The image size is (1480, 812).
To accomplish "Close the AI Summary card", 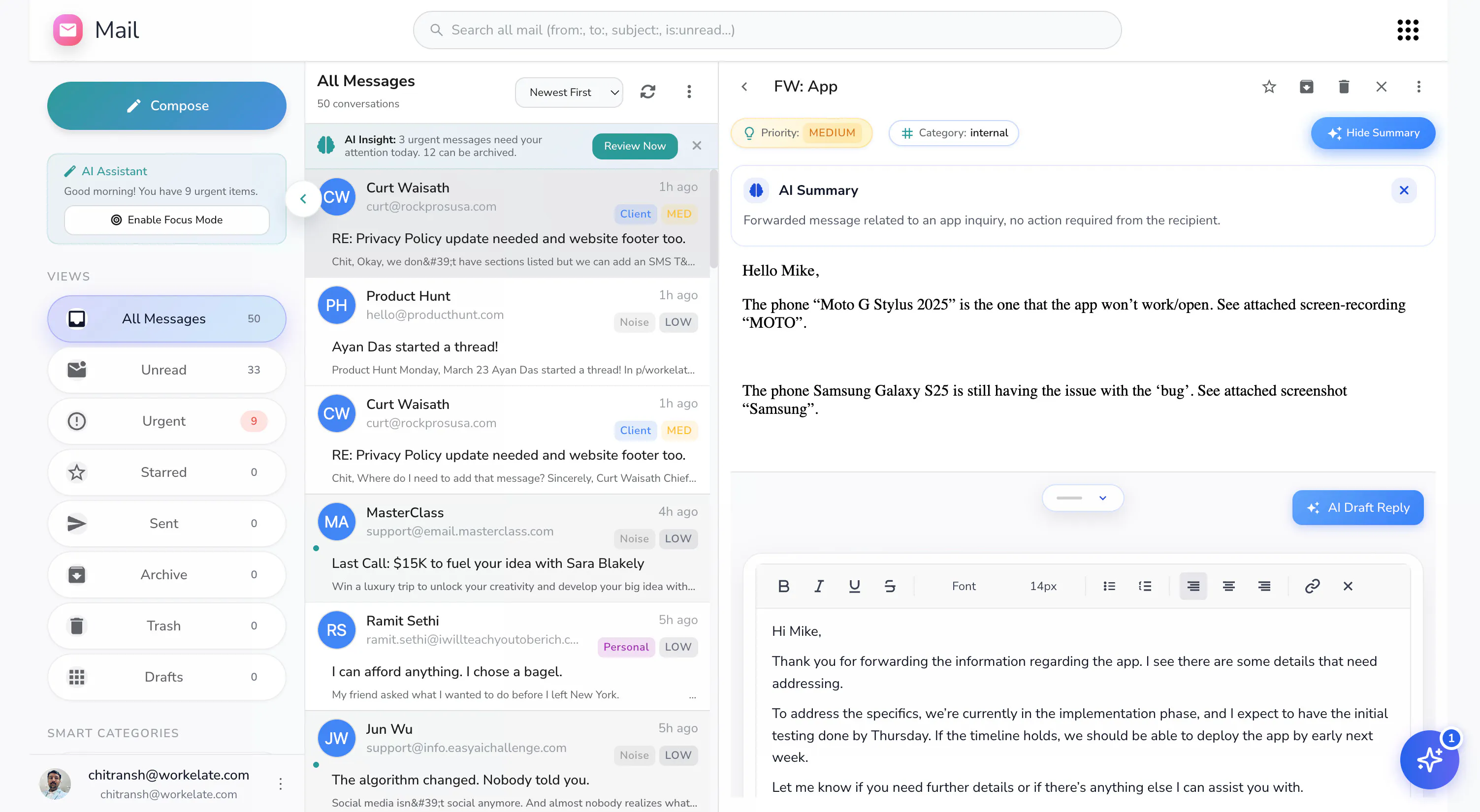I will [x=1404, y=190].
